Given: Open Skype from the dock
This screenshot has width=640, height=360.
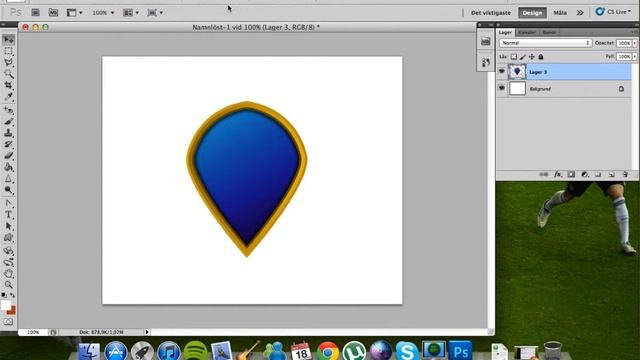Looking at the screenshot, I should (407, 351).
